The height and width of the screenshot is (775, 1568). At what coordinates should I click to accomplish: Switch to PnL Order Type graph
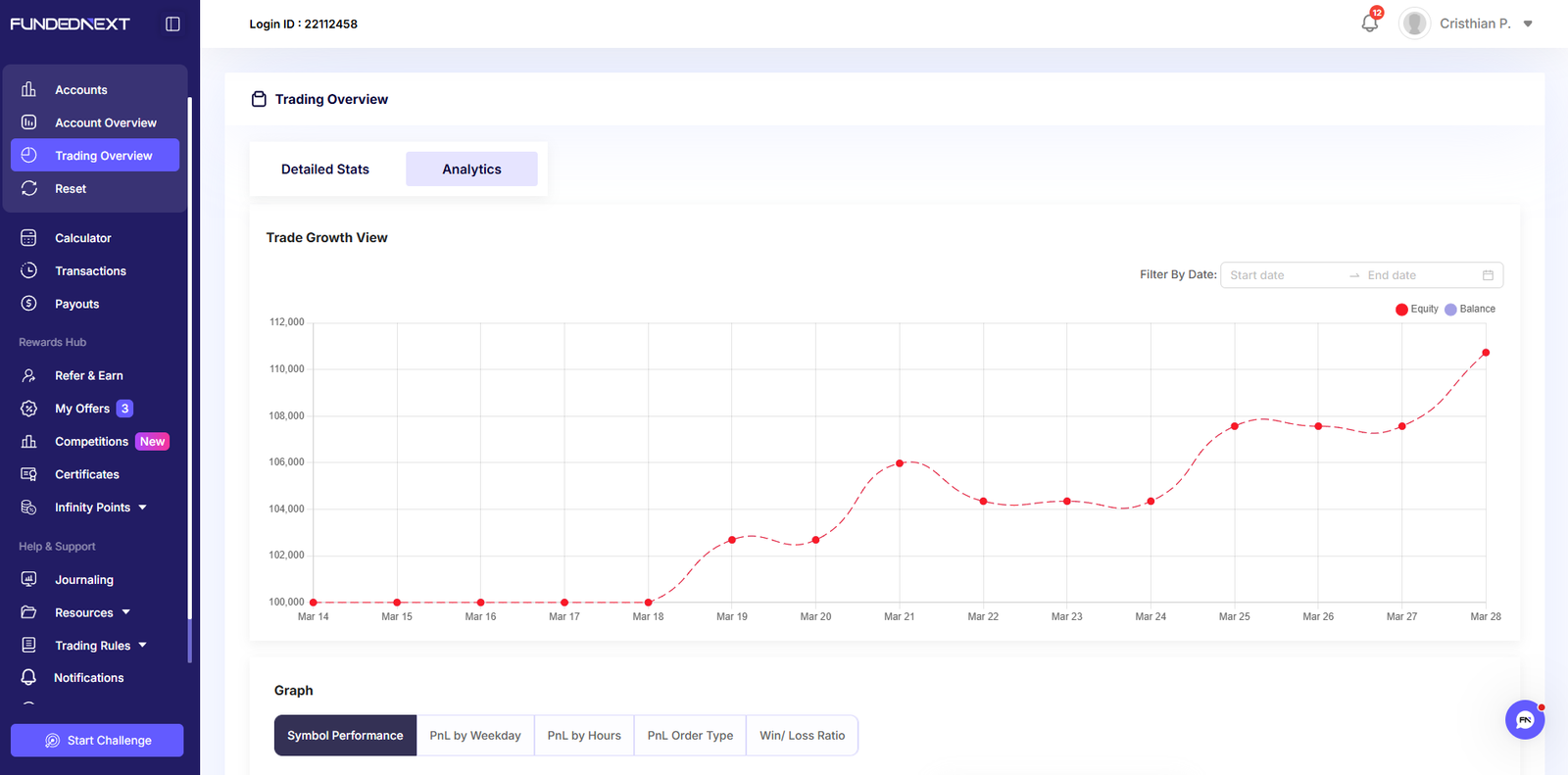(x=690, y=736)
